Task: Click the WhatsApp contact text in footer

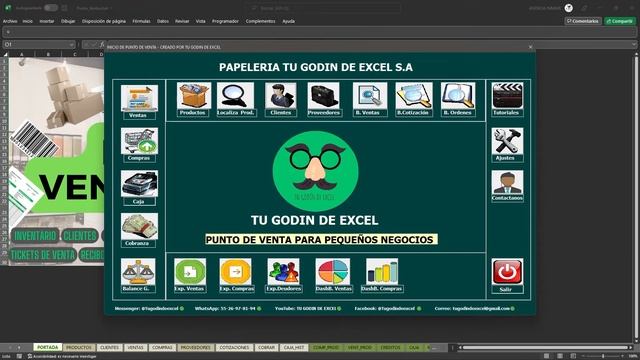Action: 225,309
